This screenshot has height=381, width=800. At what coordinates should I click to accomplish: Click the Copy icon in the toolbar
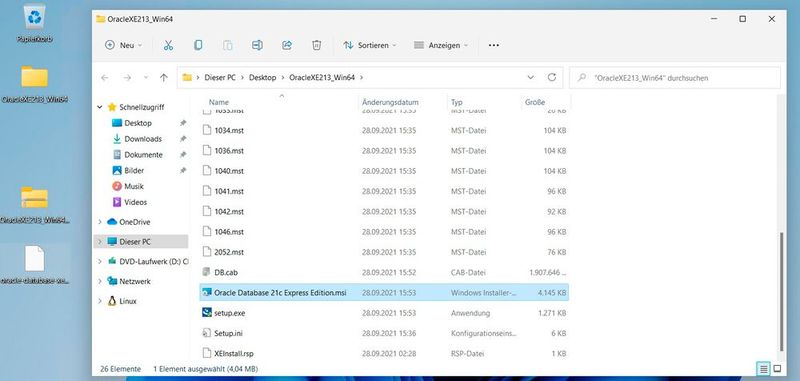coord(198,45)
